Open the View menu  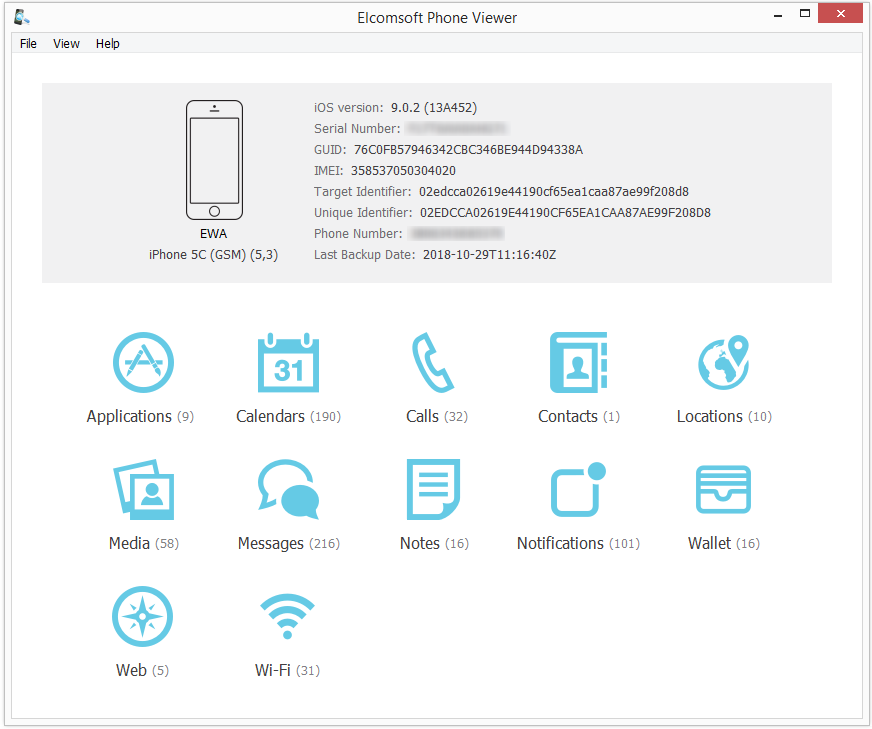[66, 43]
